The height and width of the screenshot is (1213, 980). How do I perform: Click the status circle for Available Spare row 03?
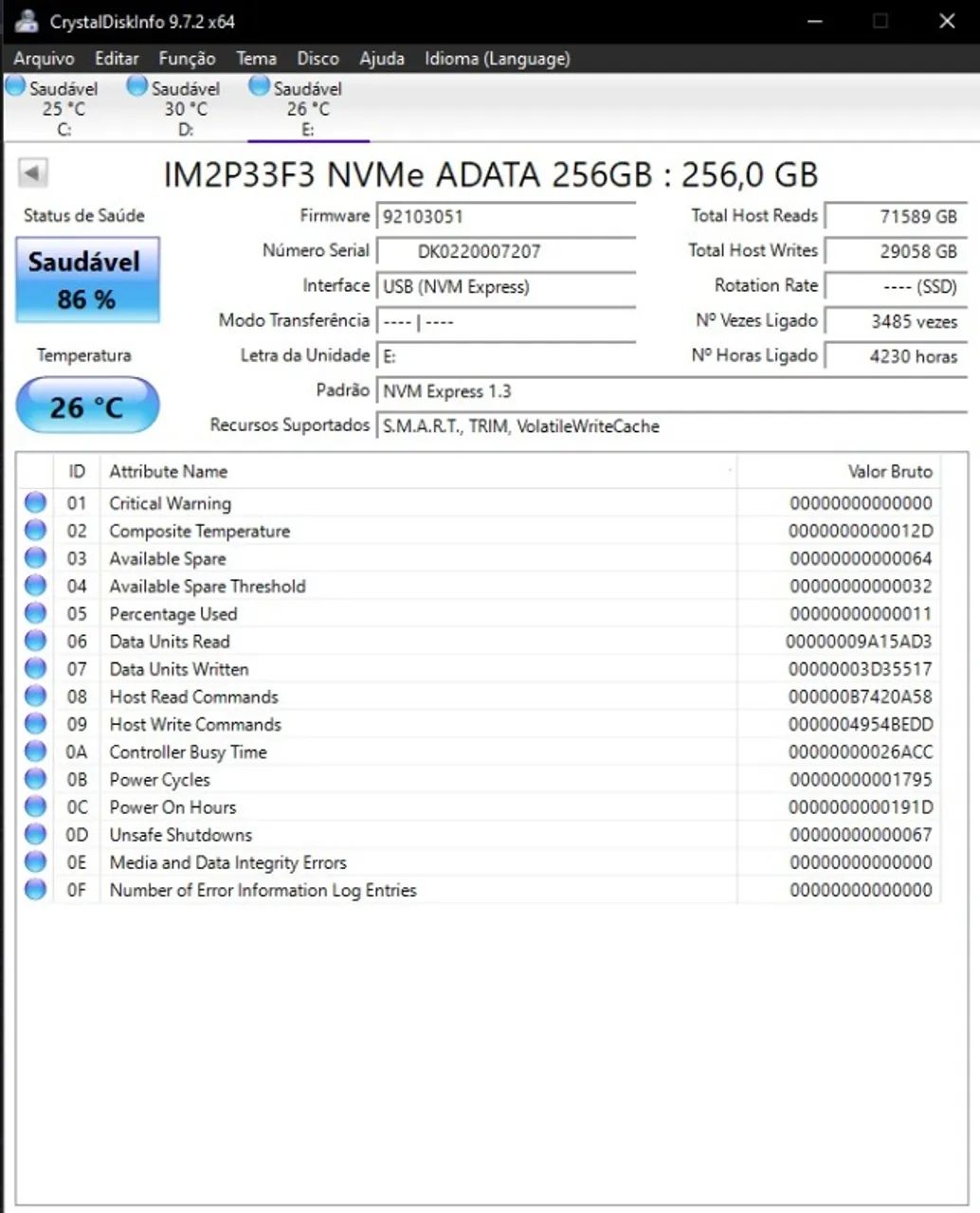tap(36, 557)
